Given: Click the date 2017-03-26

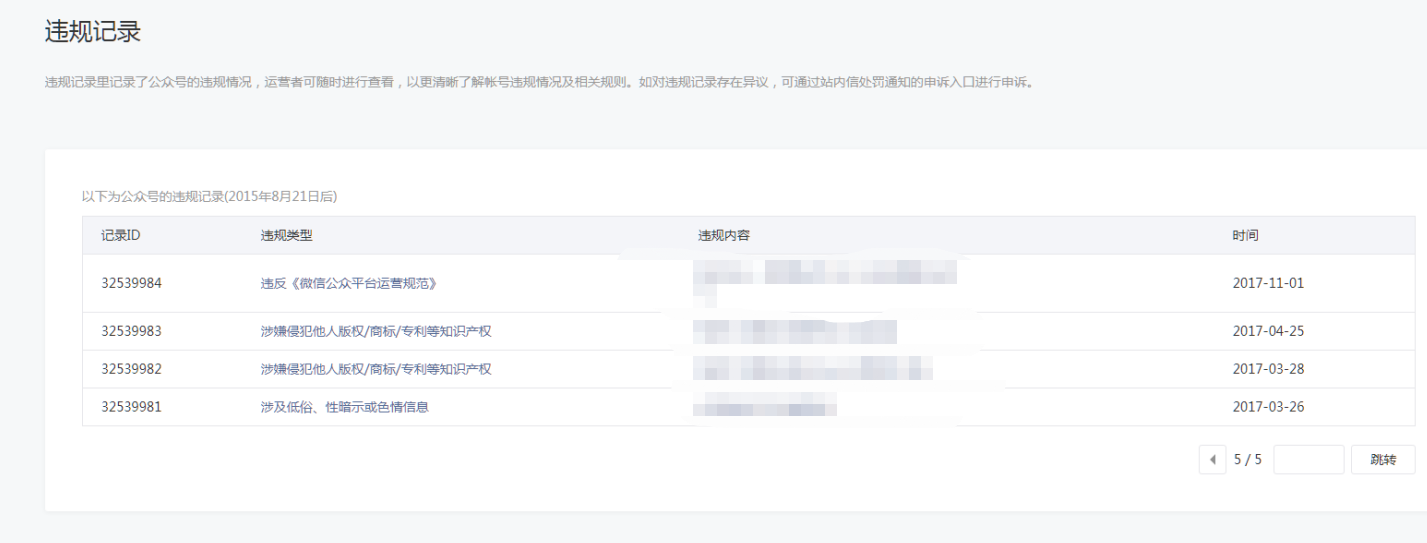Looking at the screenshot, I should pyautogui.click(x=1268, y=407).
